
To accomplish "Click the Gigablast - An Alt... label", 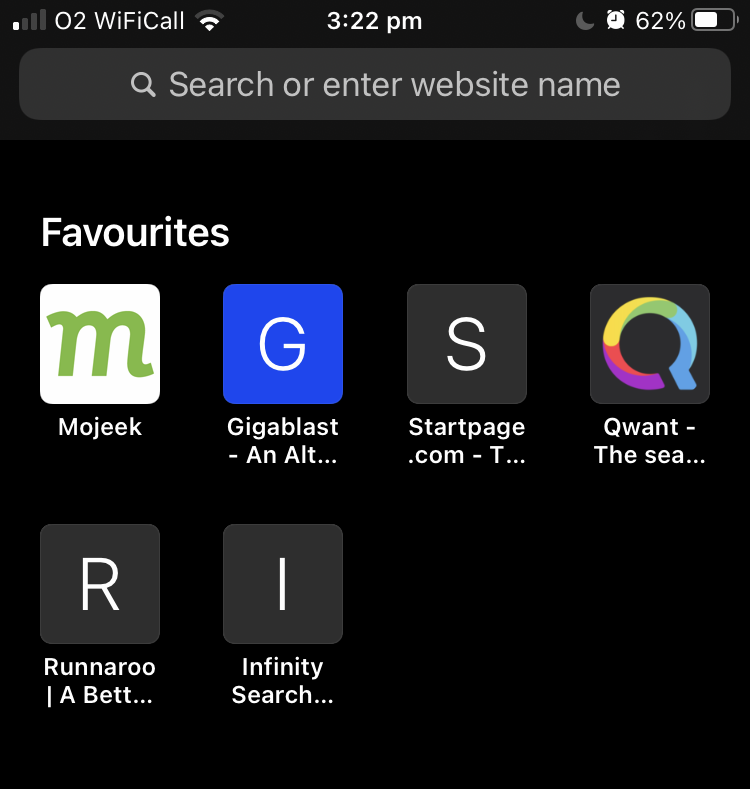I will coord(283,441).
